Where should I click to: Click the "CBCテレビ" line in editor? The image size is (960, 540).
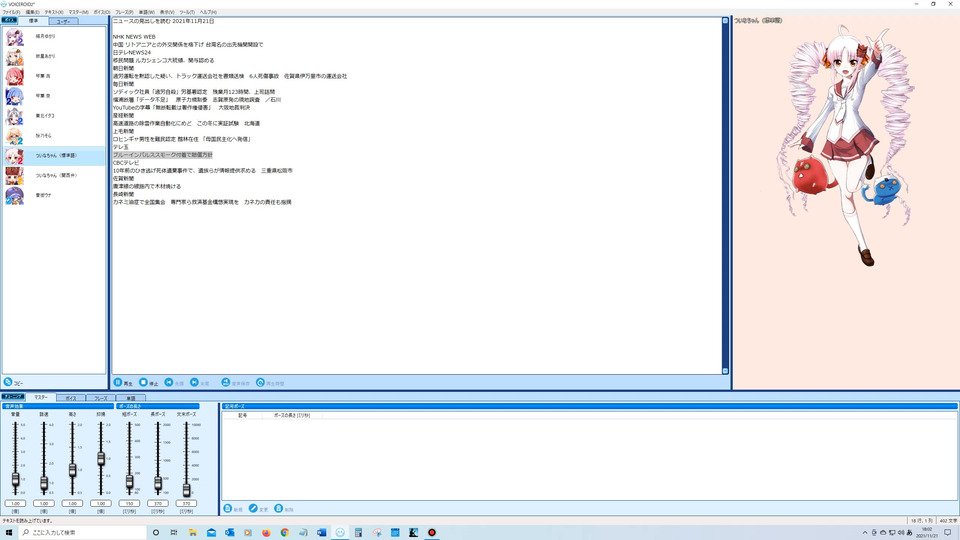126,163
